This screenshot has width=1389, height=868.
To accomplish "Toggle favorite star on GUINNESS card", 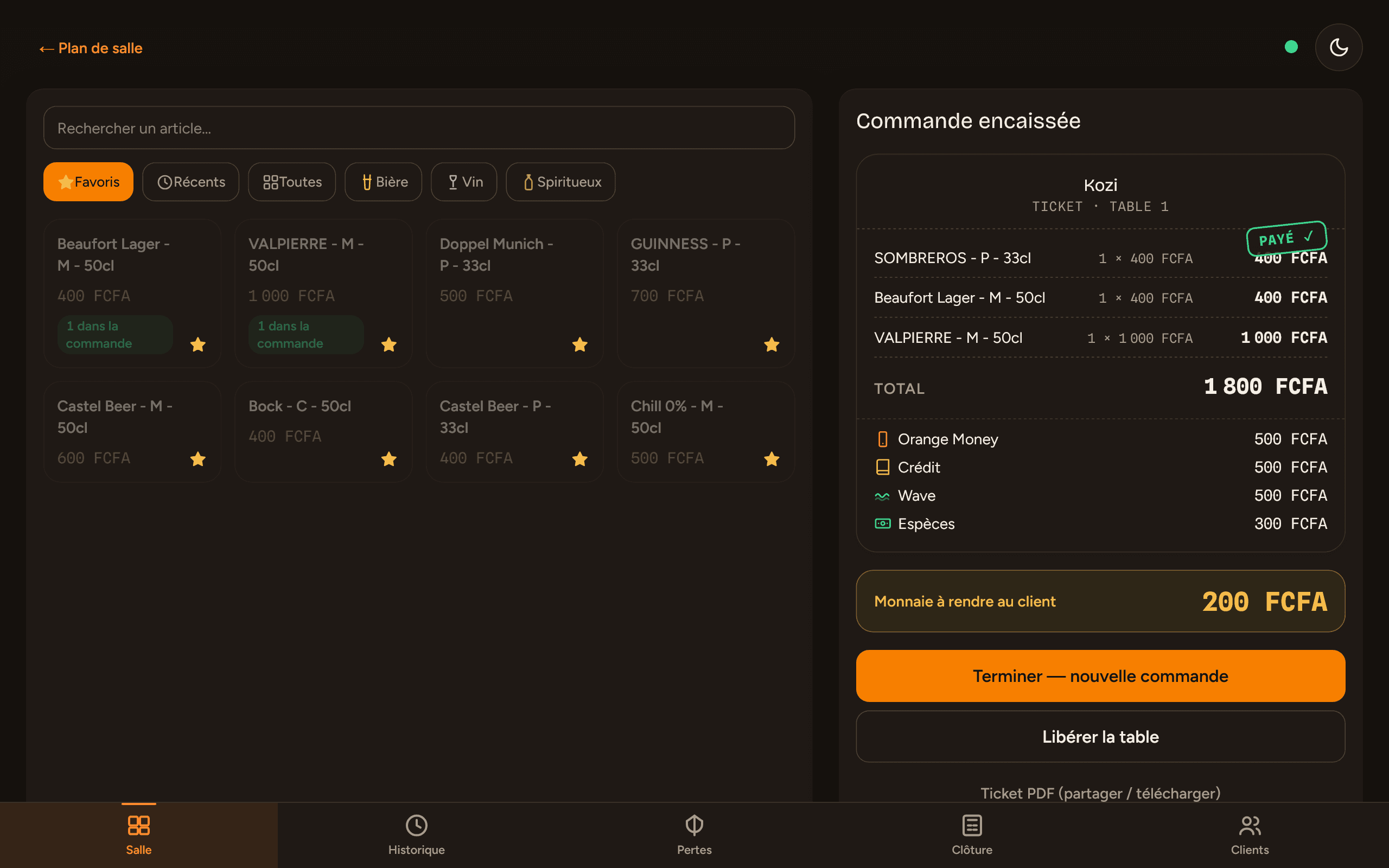I will (772, 344).
